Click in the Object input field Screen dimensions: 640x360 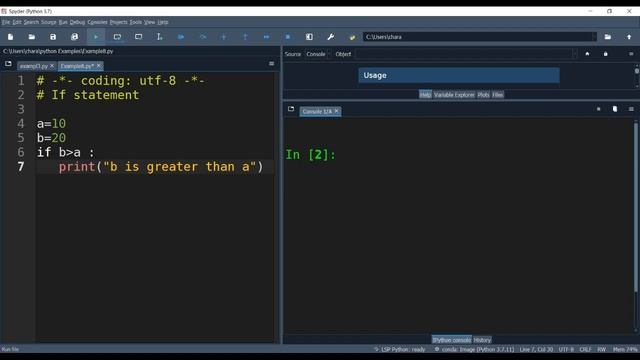(x=463, y=54)
